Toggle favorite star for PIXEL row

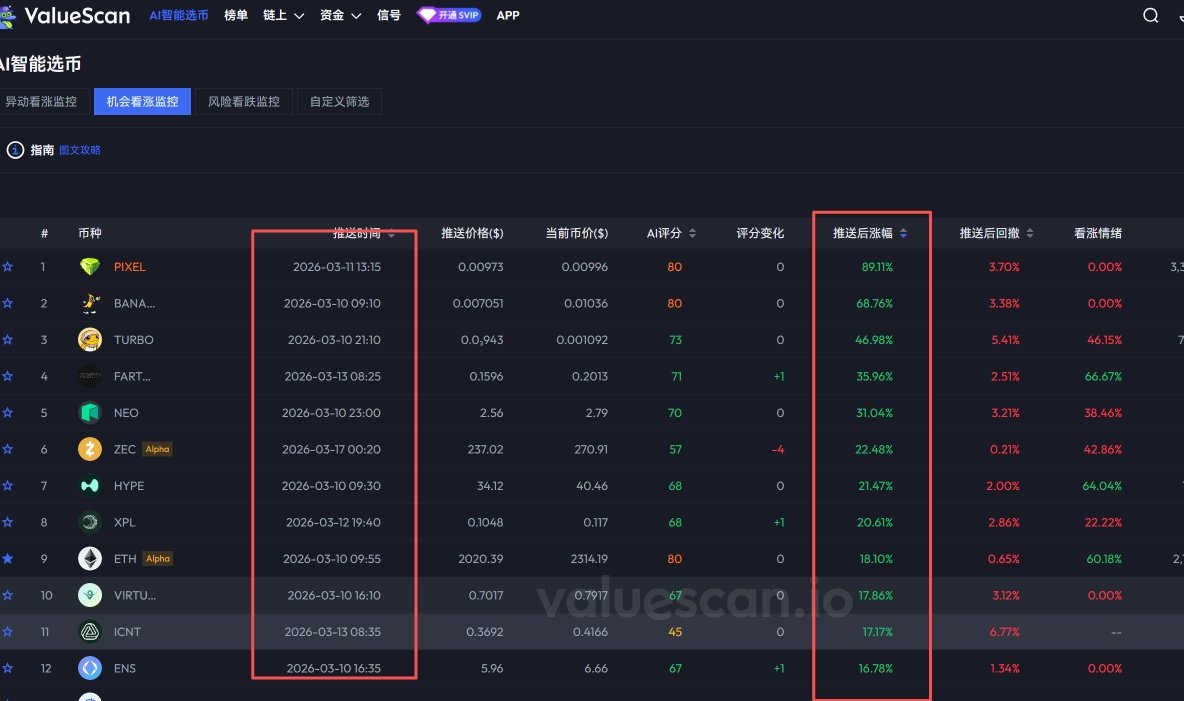[8, 267]
